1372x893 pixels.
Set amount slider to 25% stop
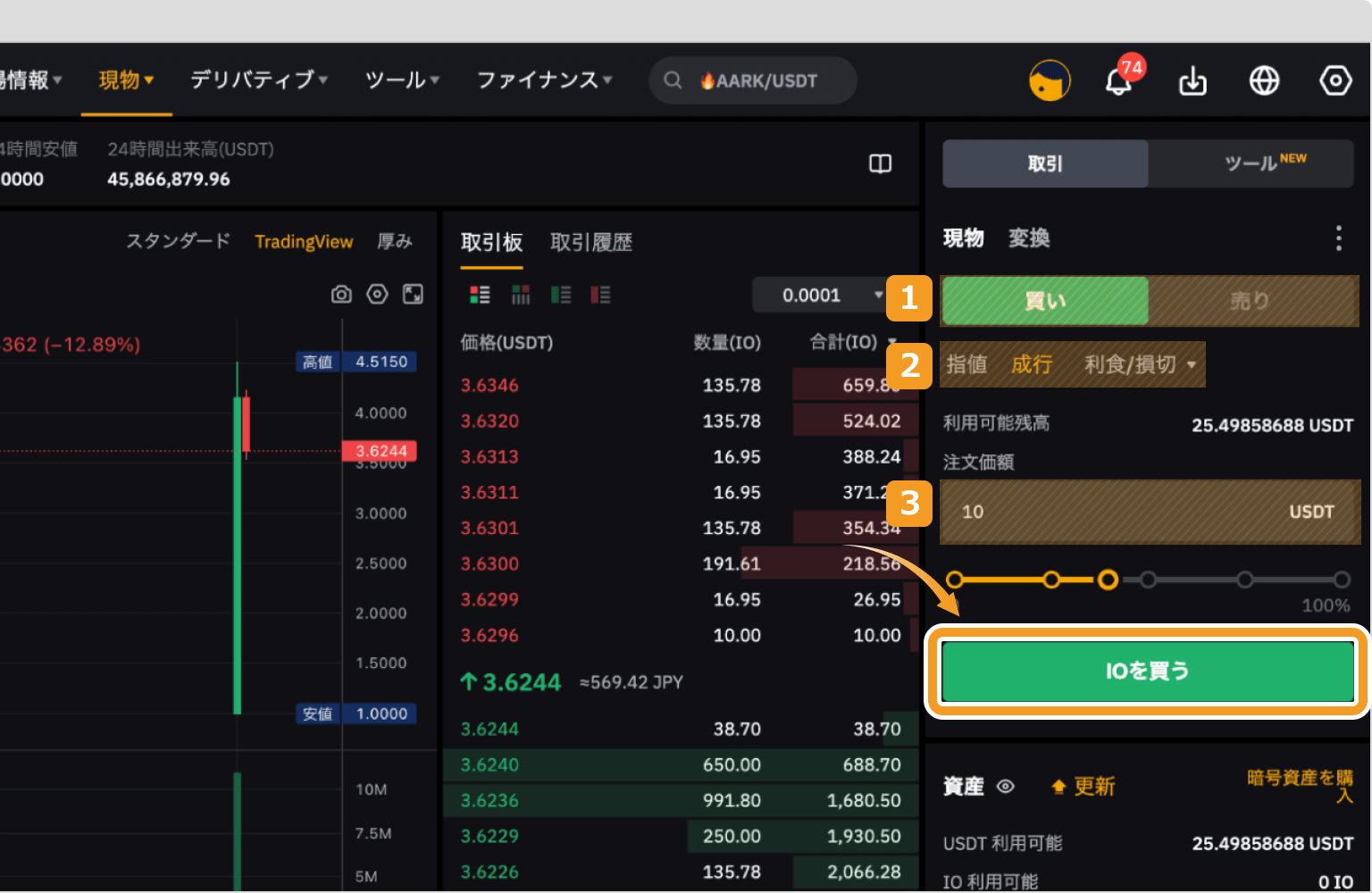coord(1051,580)
